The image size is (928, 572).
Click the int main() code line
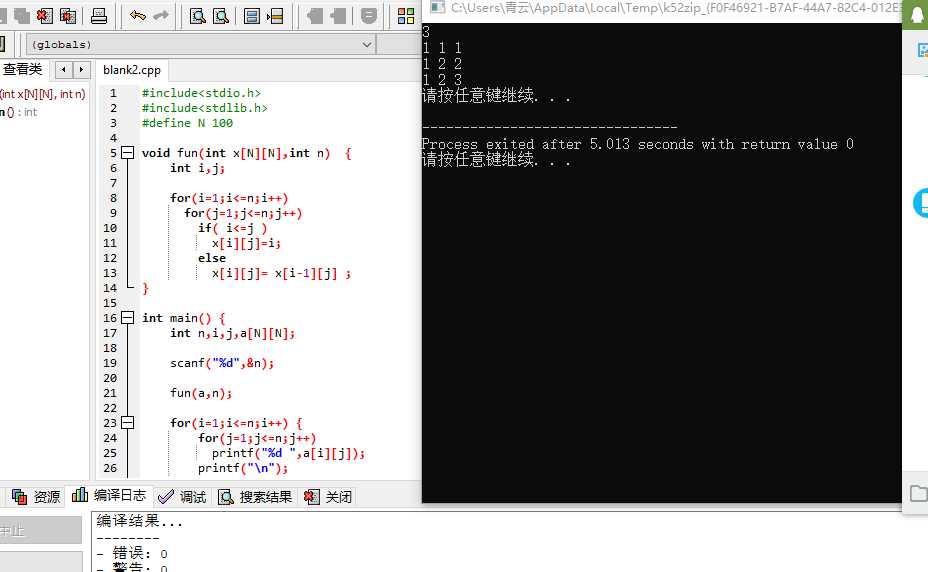click(183, 319)
